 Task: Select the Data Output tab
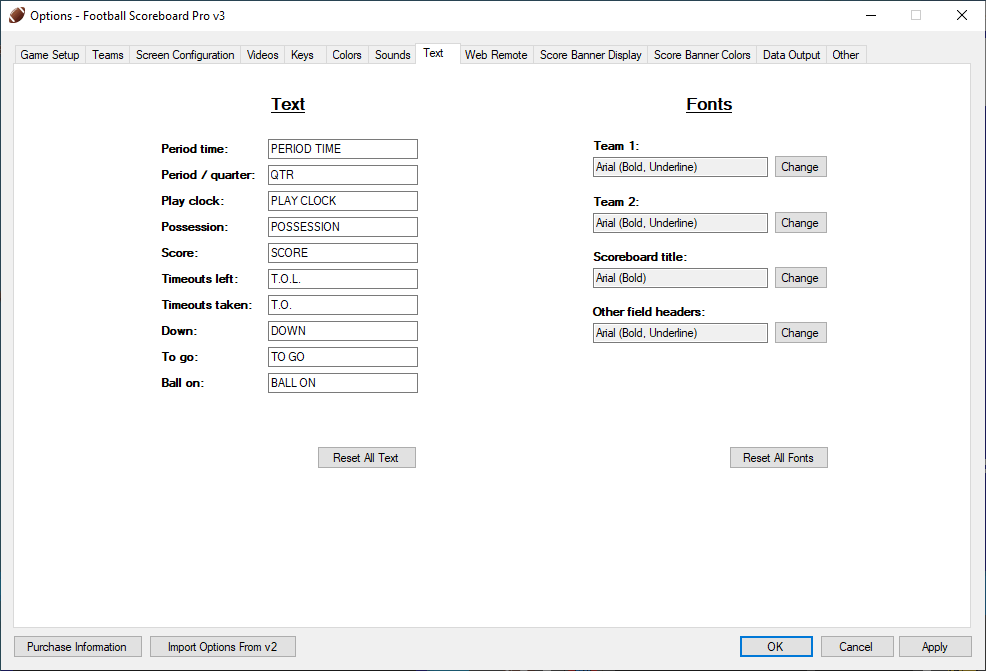[x=791, y=55]
